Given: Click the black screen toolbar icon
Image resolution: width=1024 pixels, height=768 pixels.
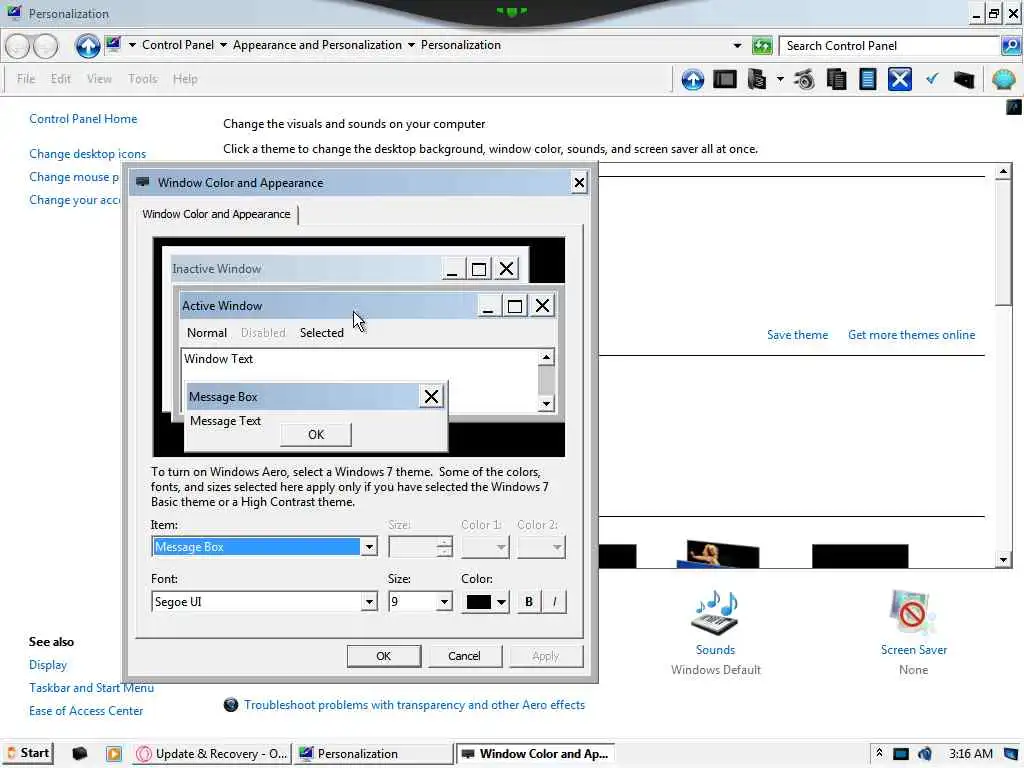Looking at the screenshot, I should [725, 80].
